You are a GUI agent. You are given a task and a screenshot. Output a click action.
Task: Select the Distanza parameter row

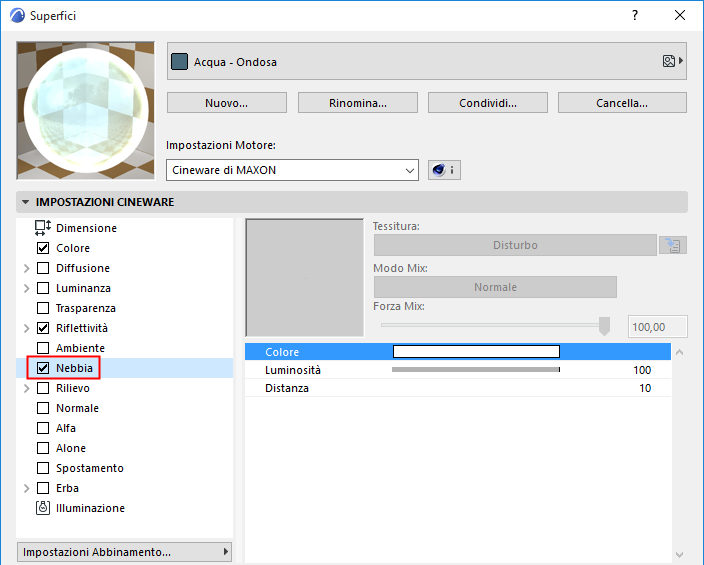(x=458, y=388)
